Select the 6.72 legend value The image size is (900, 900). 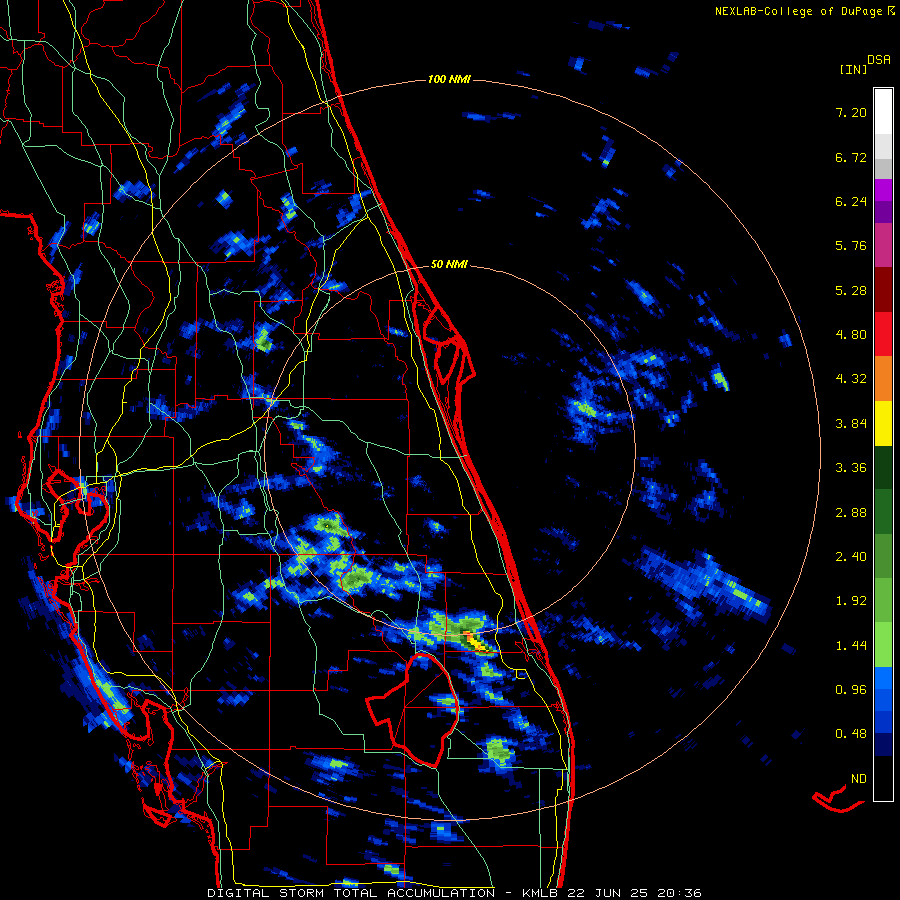[x=851, y=157]
